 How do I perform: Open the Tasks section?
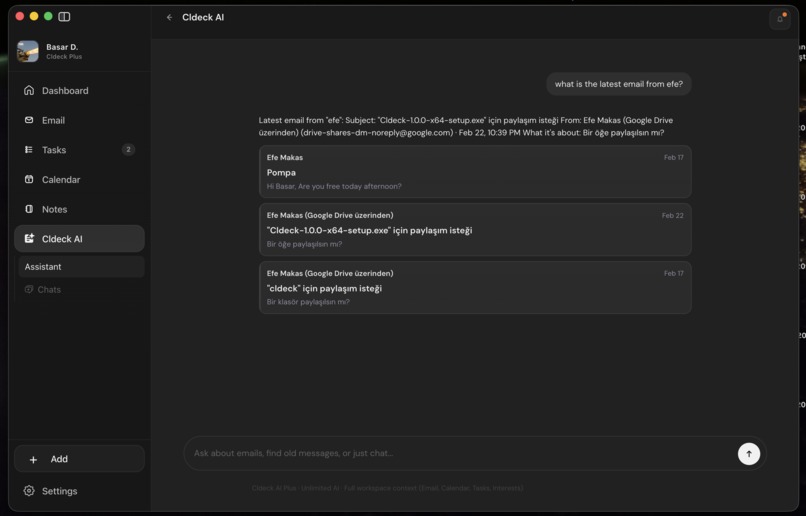79,150
